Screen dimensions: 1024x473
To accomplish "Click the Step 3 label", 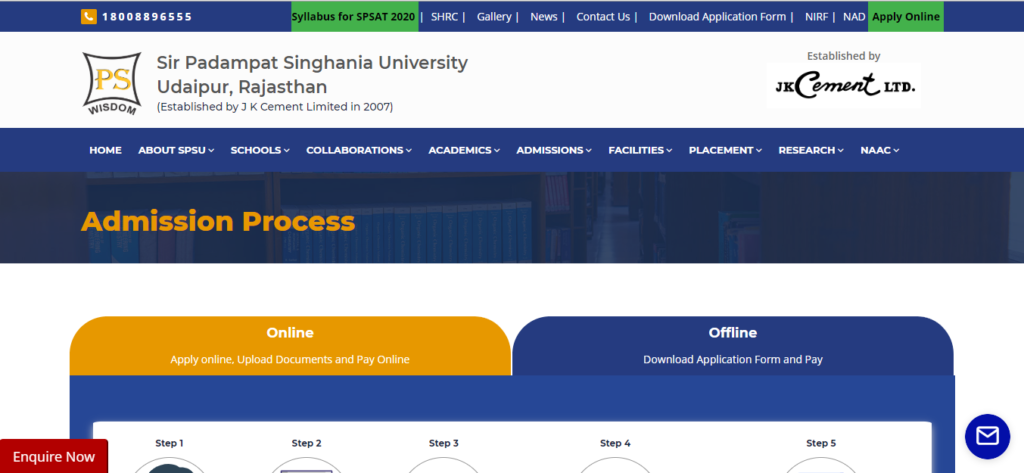I will [443, 443].
